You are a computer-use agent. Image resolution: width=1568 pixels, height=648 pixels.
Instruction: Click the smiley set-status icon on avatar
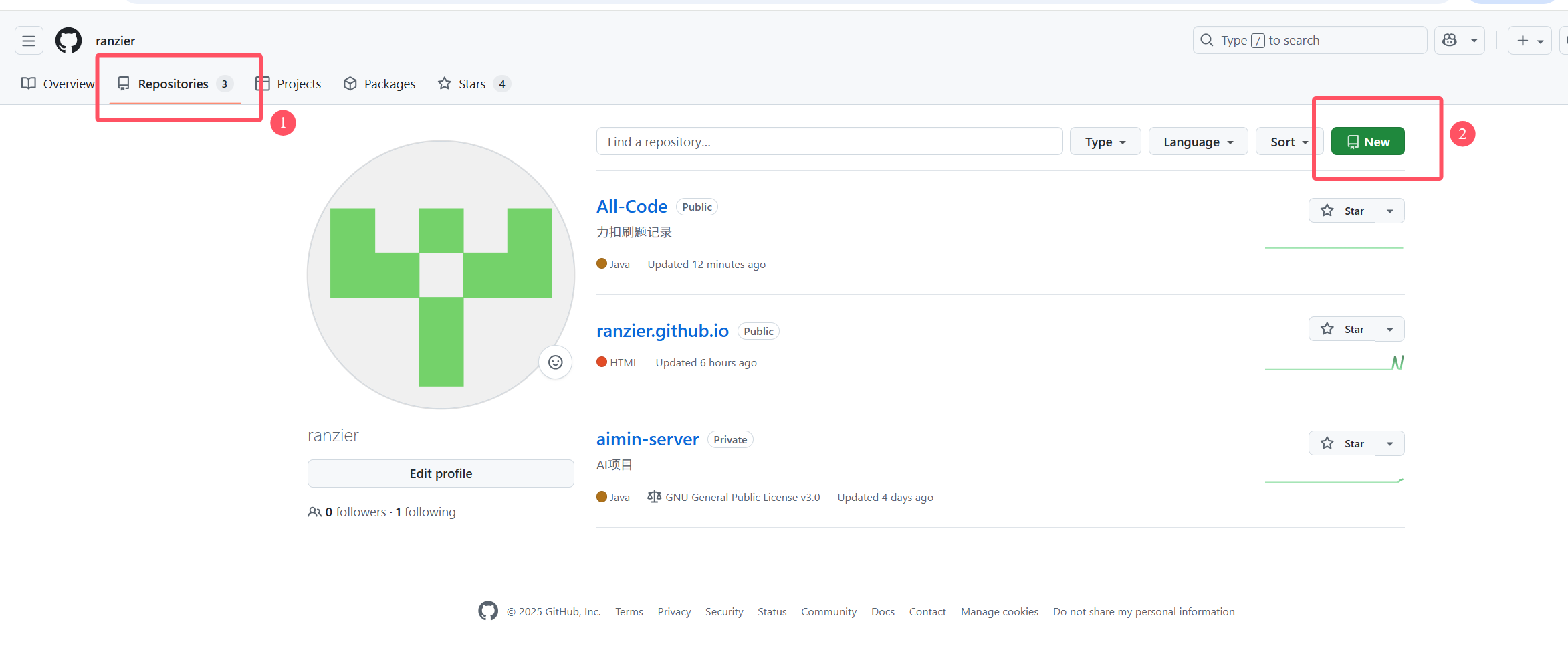pyautogui.click(x=555, y=362)
